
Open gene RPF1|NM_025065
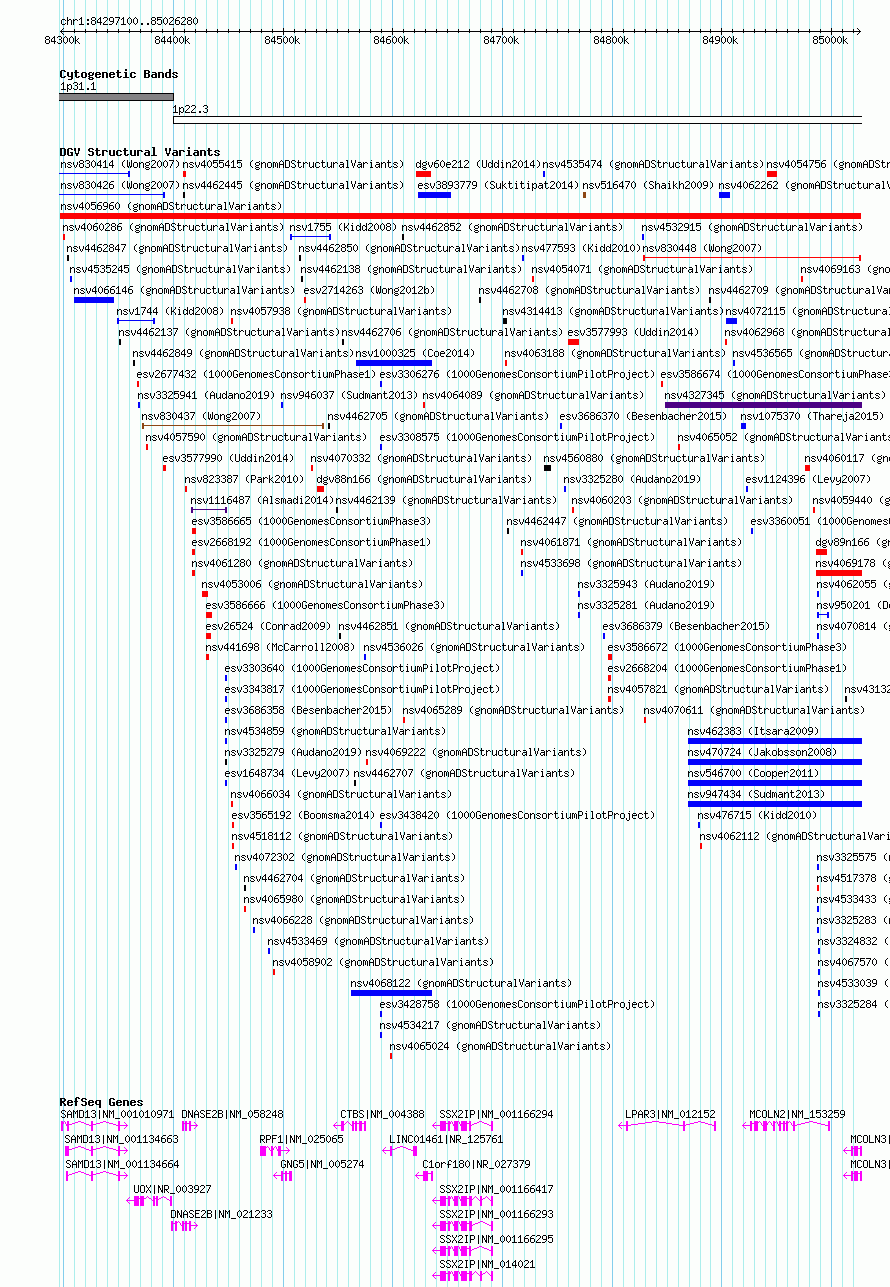[x=301, y=1139]
